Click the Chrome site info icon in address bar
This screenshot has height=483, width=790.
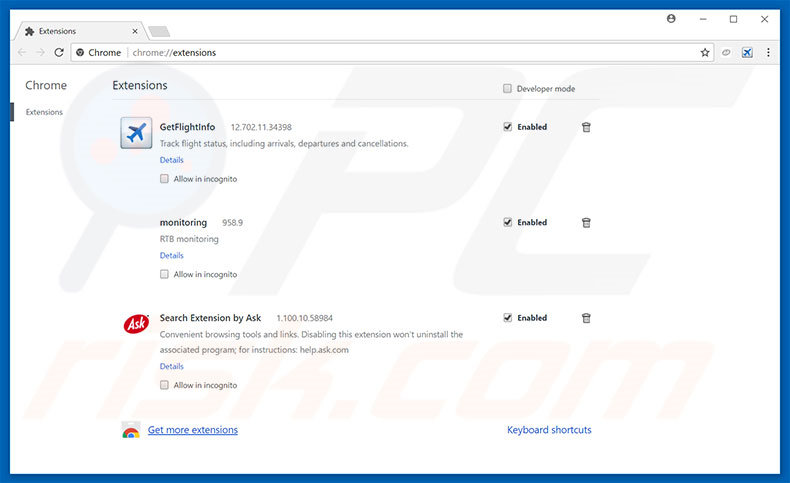[x=80, y=52]
